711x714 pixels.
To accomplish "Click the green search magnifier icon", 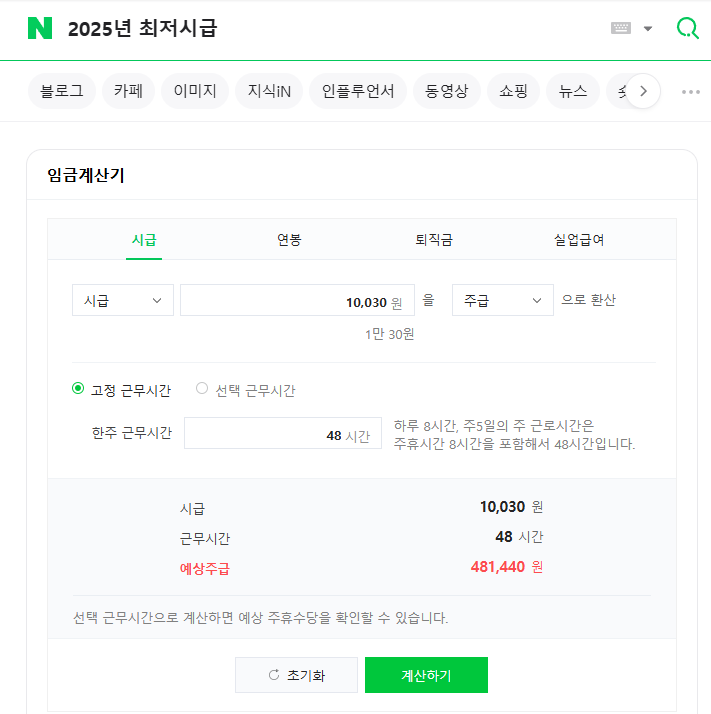I will pyautogui.click(x=687, y=29).
